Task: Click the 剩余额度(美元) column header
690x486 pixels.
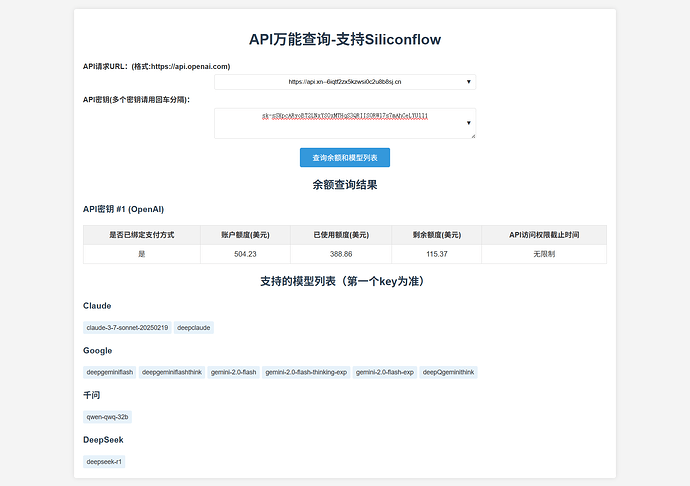Action: click(437, 235)
